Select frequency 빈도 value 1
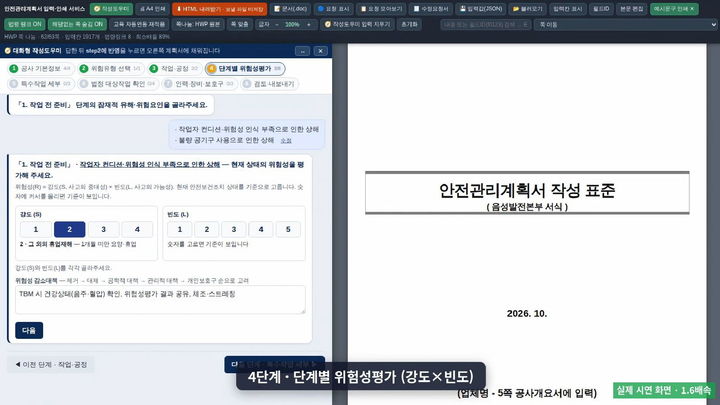Screen dimensions: 720x405 (180, 229)
